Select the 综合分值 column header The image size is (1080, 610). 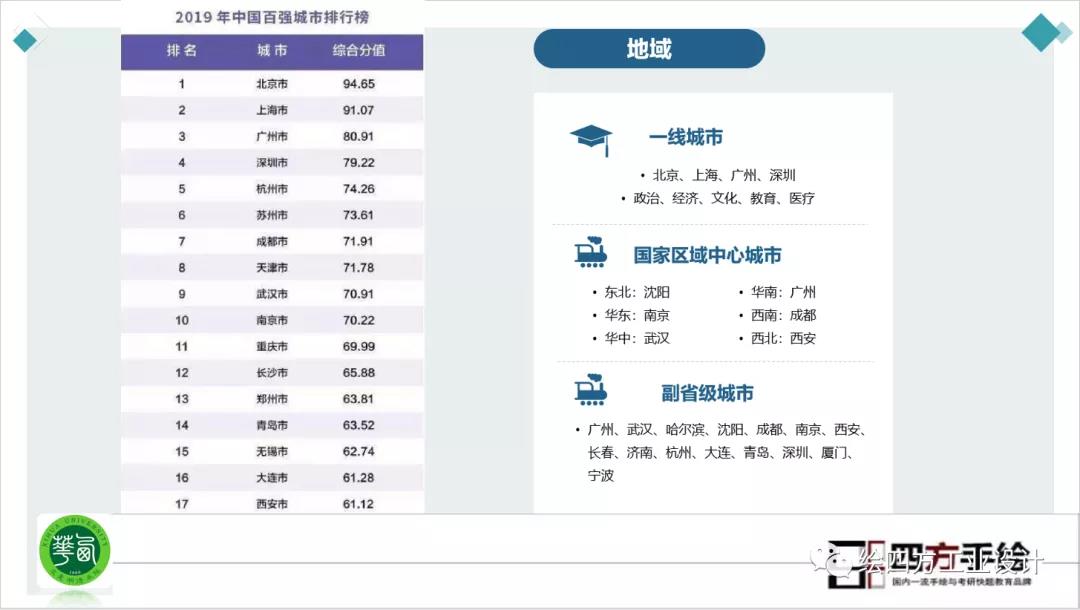(x=359, y=50)
